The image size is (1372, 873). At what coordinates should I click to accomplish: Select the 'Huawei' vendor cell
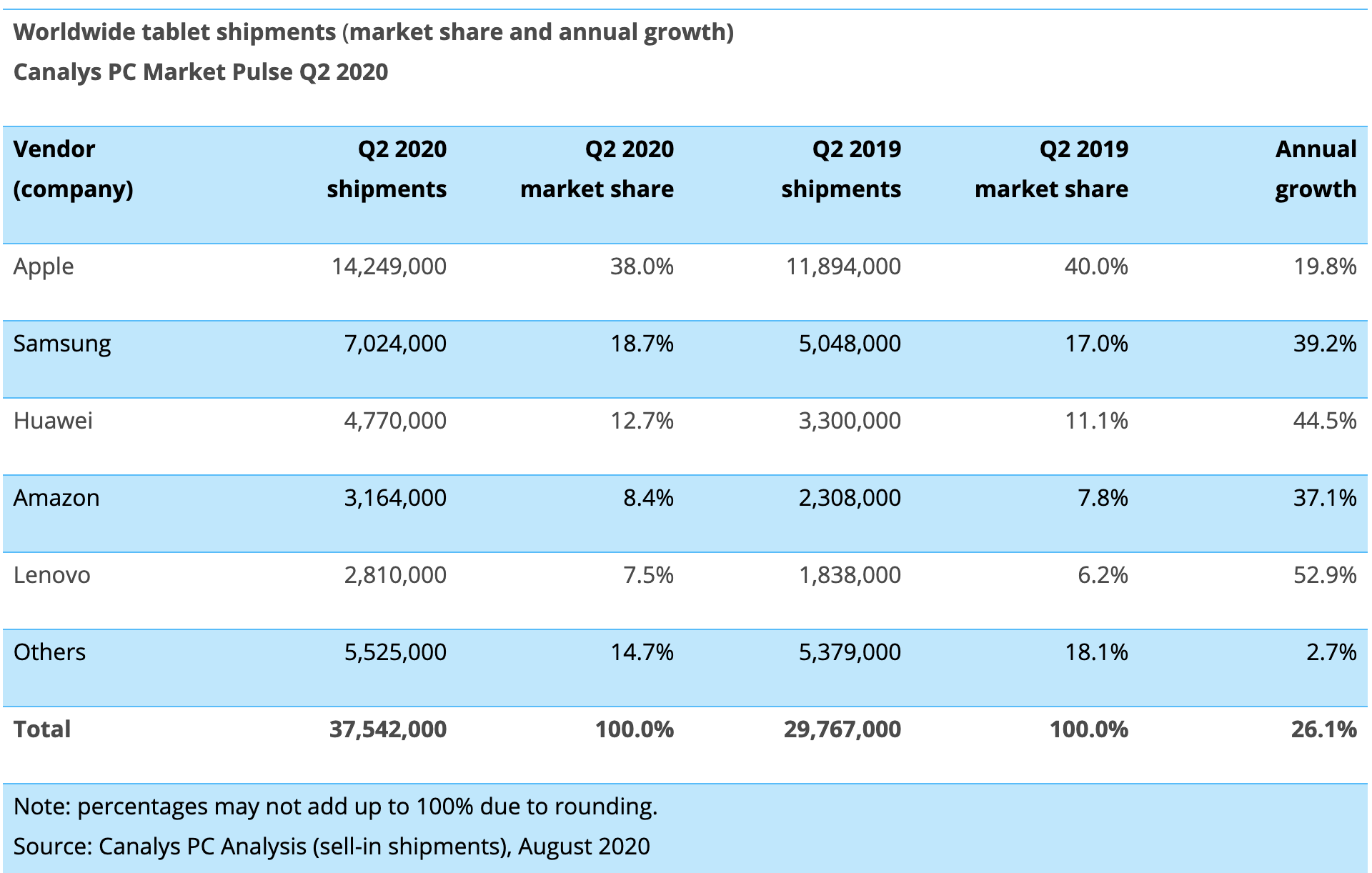click(53, 421)
